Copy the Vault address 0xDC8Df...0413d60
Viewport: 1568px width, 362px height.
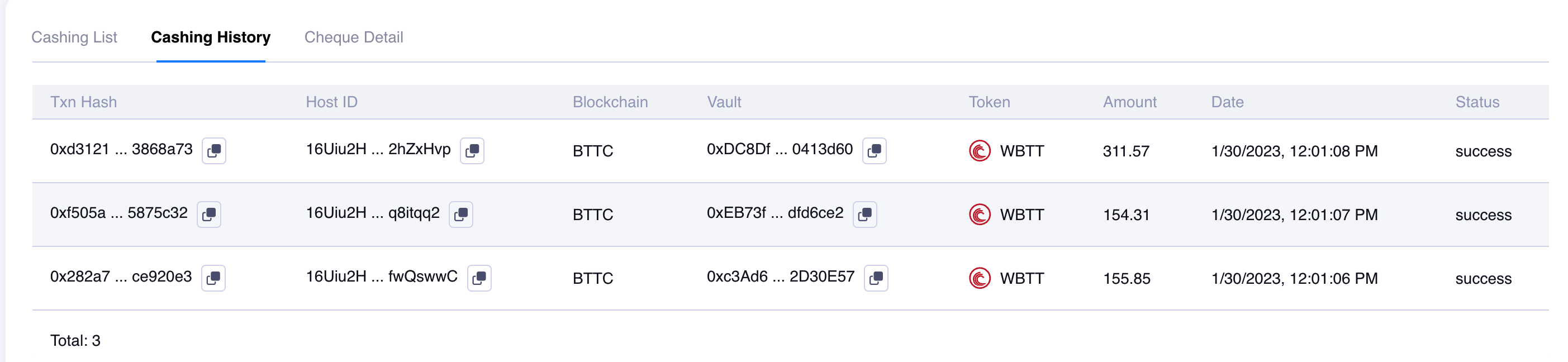875,149
